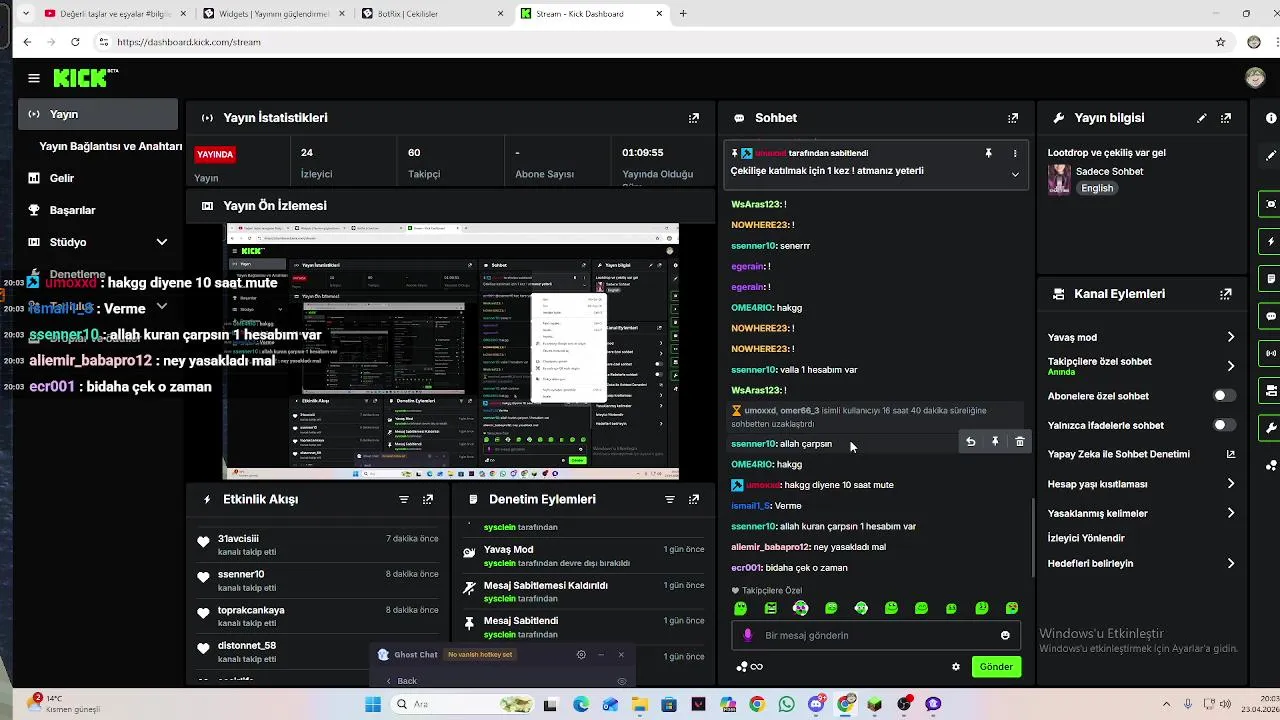Switch to the Widgets browser tab
This screenshot has height=720, width=1280.
[x=274, y=14]
